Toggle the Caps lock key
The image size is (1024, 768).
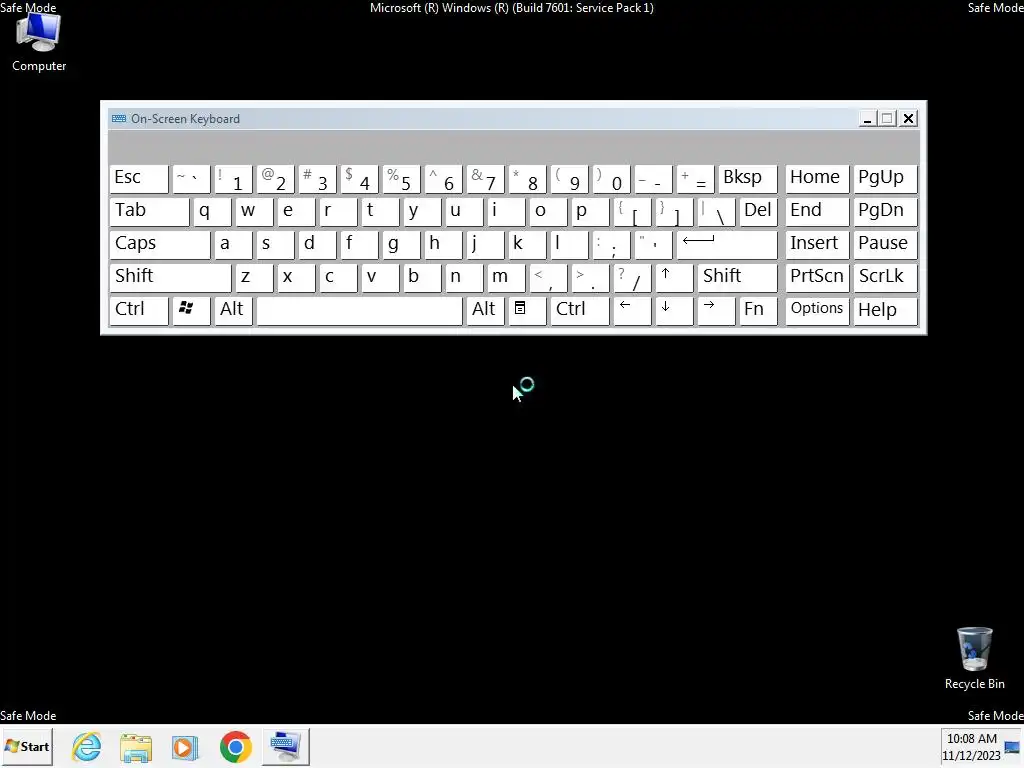(x=160, y=244)
